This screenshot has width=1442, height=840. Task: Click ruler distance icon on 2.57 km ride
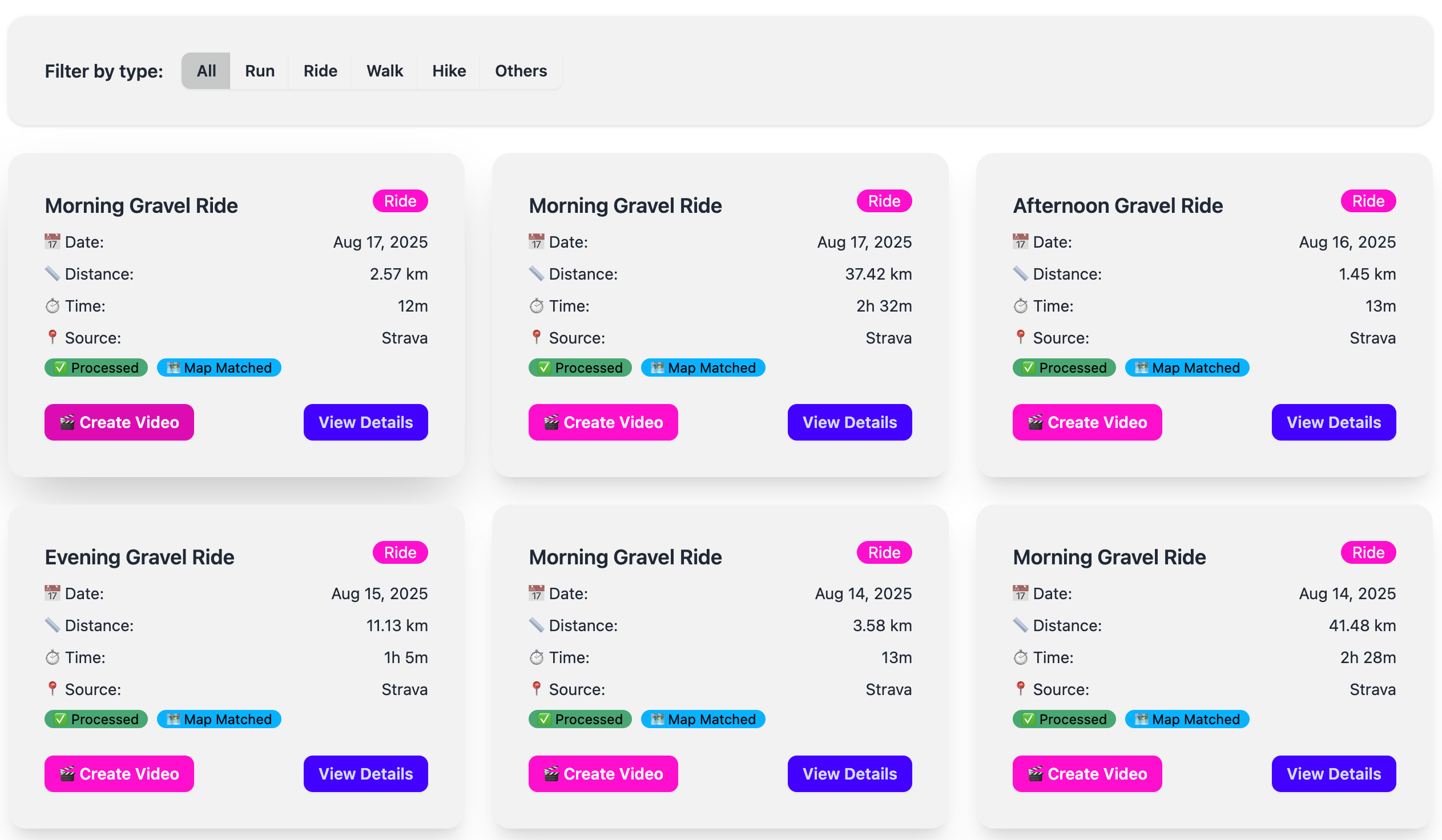[x=52, y=274]
